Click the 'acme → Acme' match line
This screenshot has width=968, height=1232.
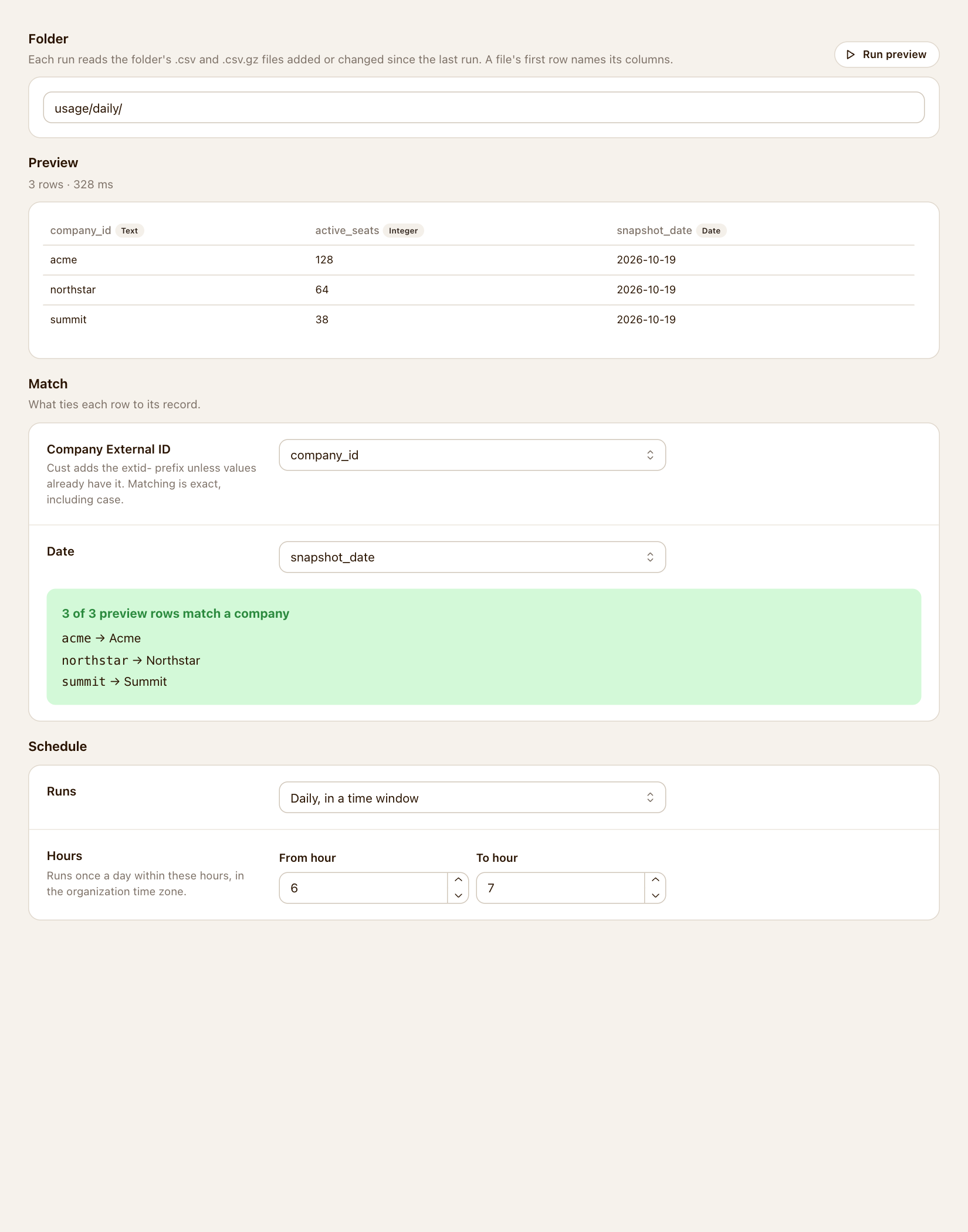(101, 638)
